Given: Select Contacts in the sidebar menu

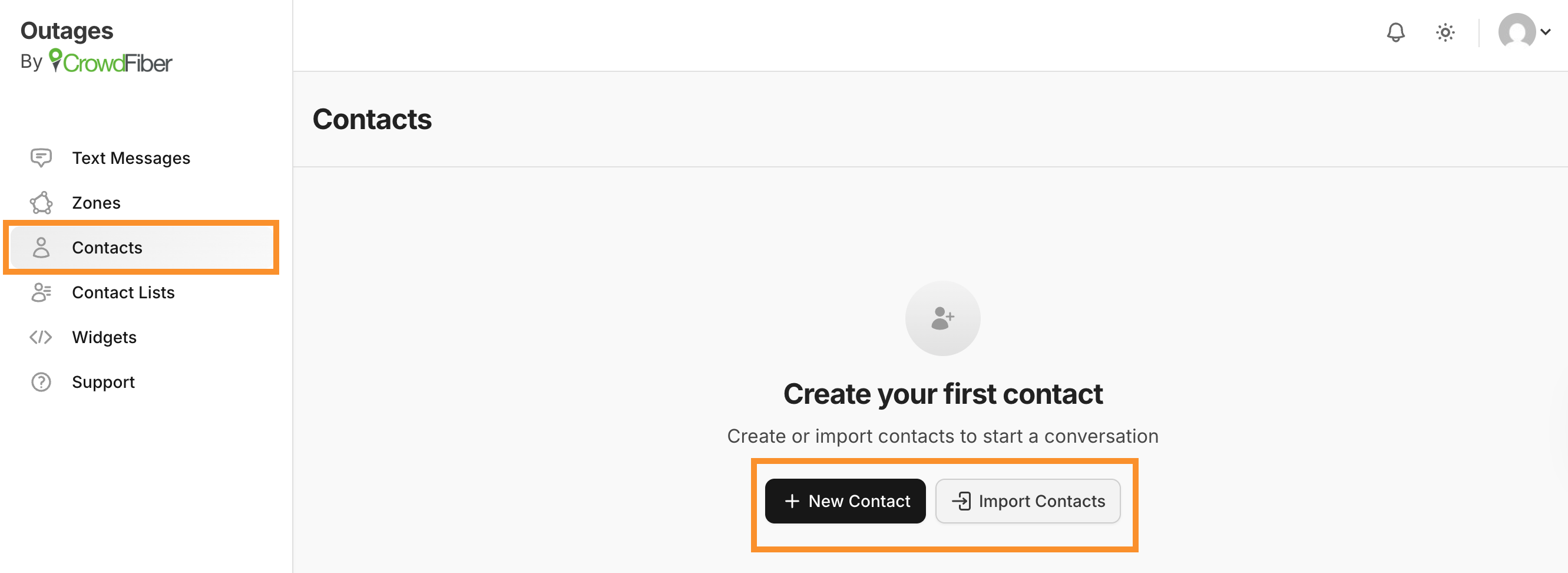Looking at the screenshot, I should click(107, 247).
